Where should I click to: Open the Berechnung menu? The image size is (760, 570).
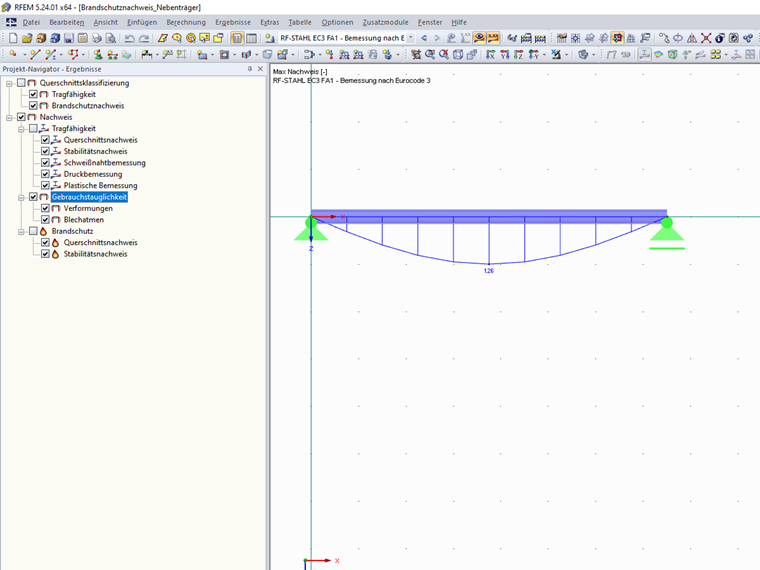click(186, 22)
